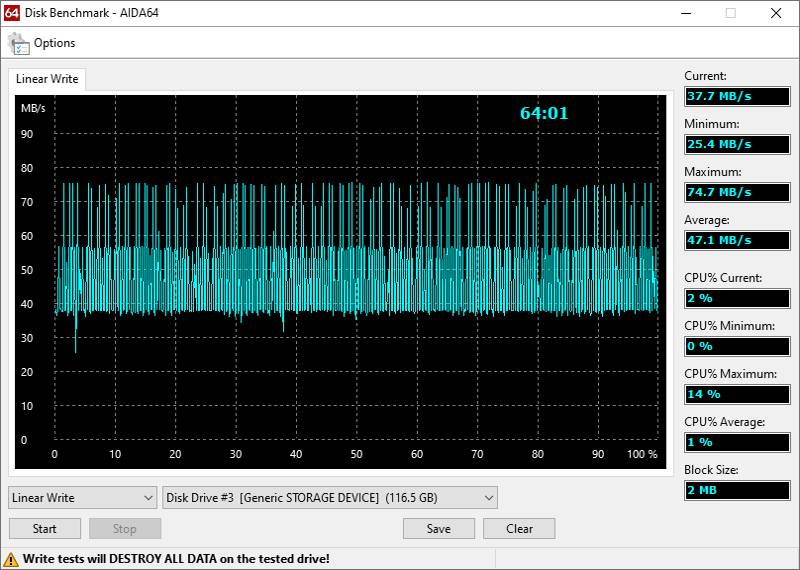Close the Disk Benchmark window
The width and height of the screenshot is (800, 570).
click(776, 13)
